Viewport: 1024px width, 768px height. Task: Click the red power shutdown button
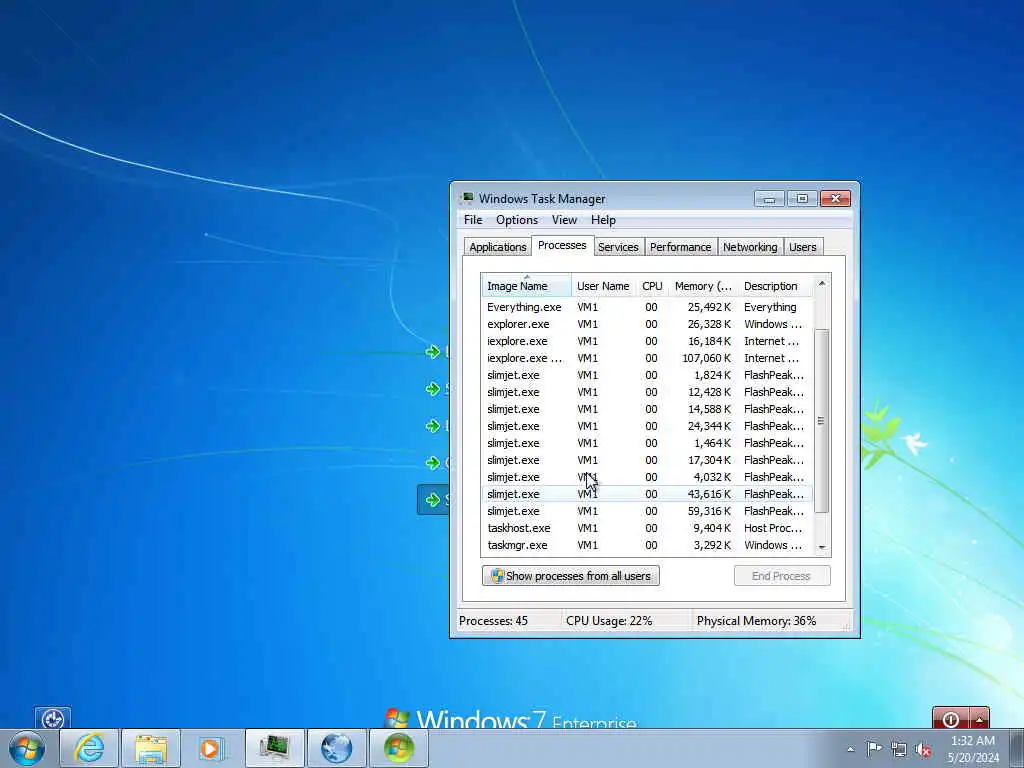pyautogui.click(x=951, y=719)
